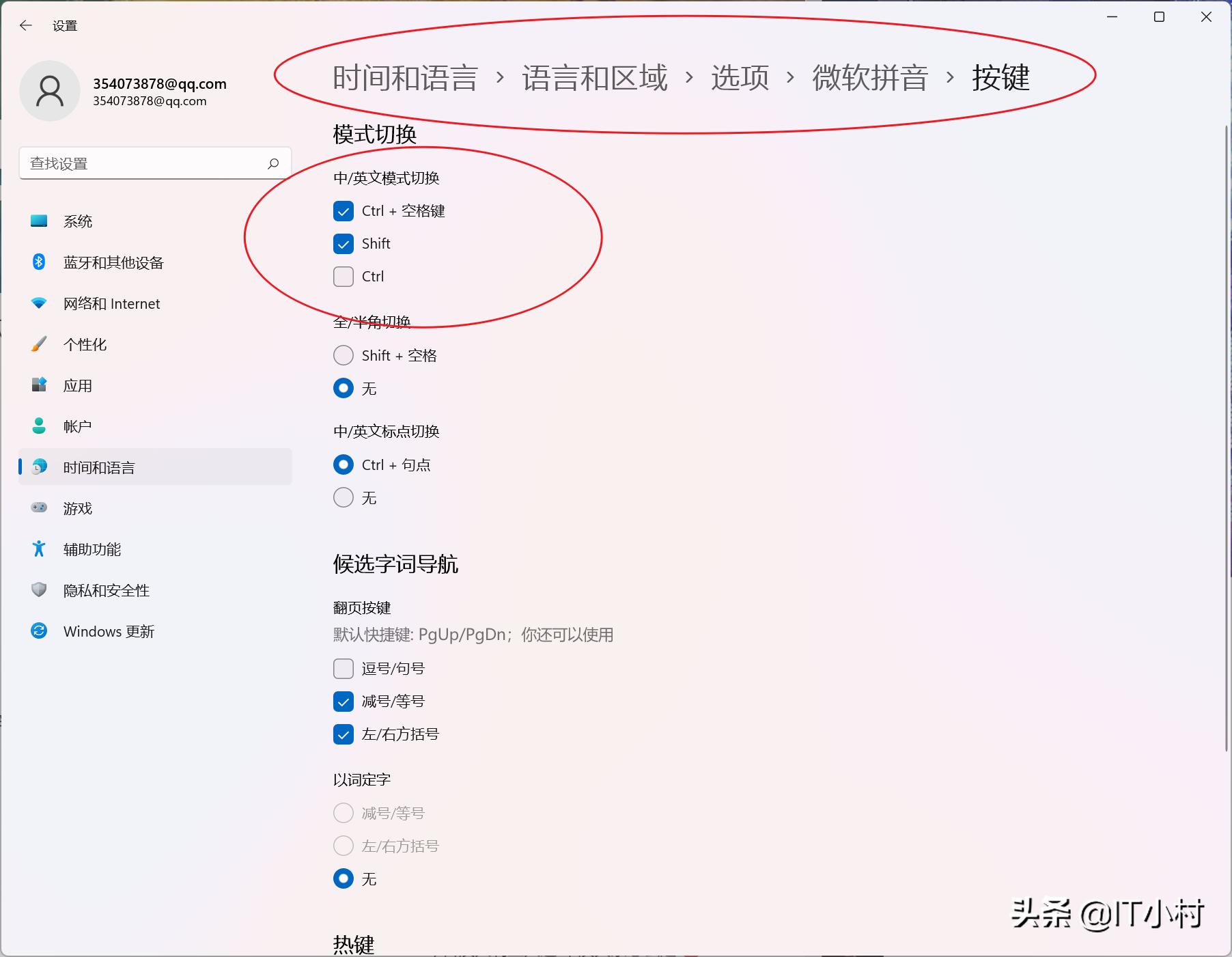
Task: Uncheck the Shift mode switch checkbox
Action: pyautogui.click(x=344, y=244)
